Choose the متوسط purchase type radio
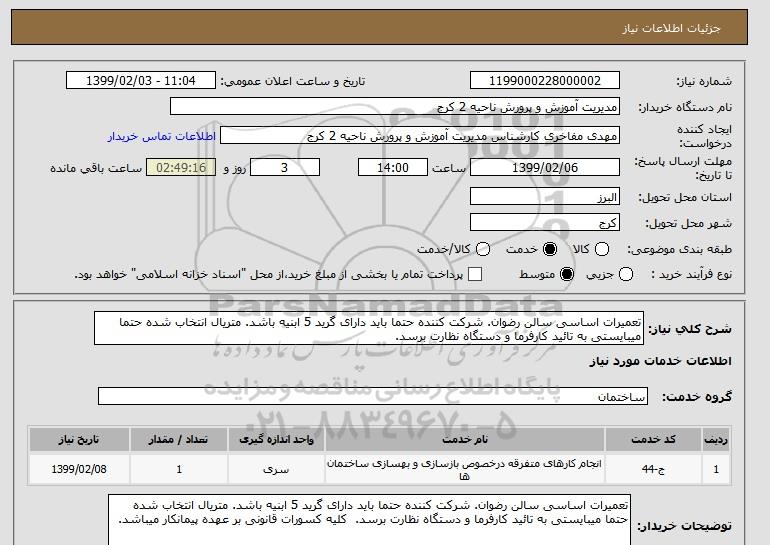Image resolution: width=770 pixels, height=545 pixels. coord(567,274)
